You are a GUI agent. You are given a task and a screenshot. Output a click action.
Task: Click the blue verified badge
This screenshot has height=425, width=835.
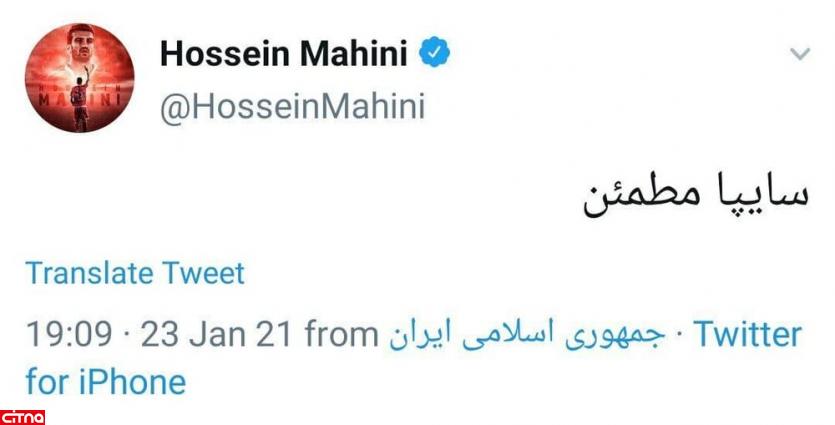coord(431,54)
